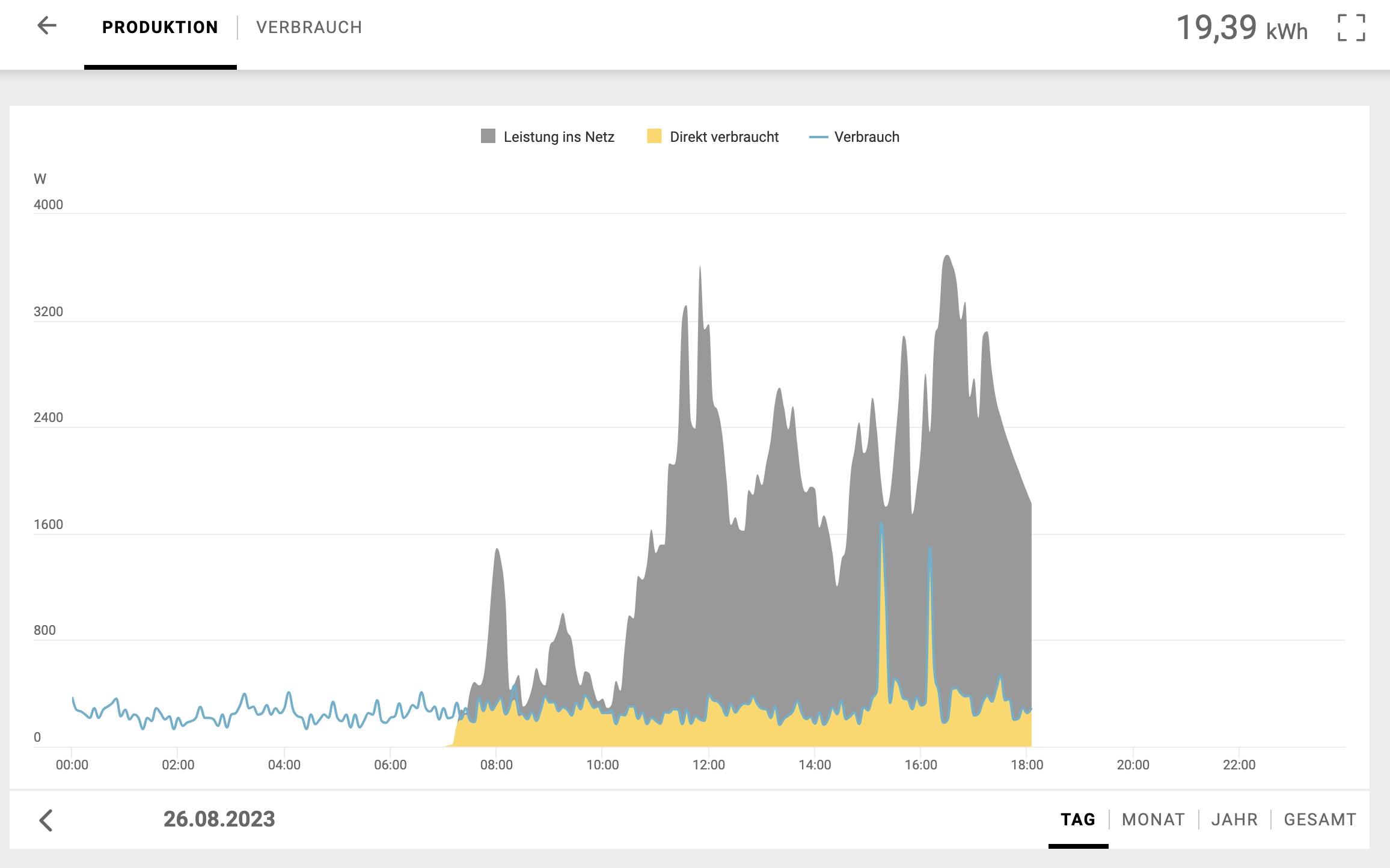This screenshot has height=868, width=1390.
Task: Click the 12:00 tick on the time axis
Action: point(708,765)
